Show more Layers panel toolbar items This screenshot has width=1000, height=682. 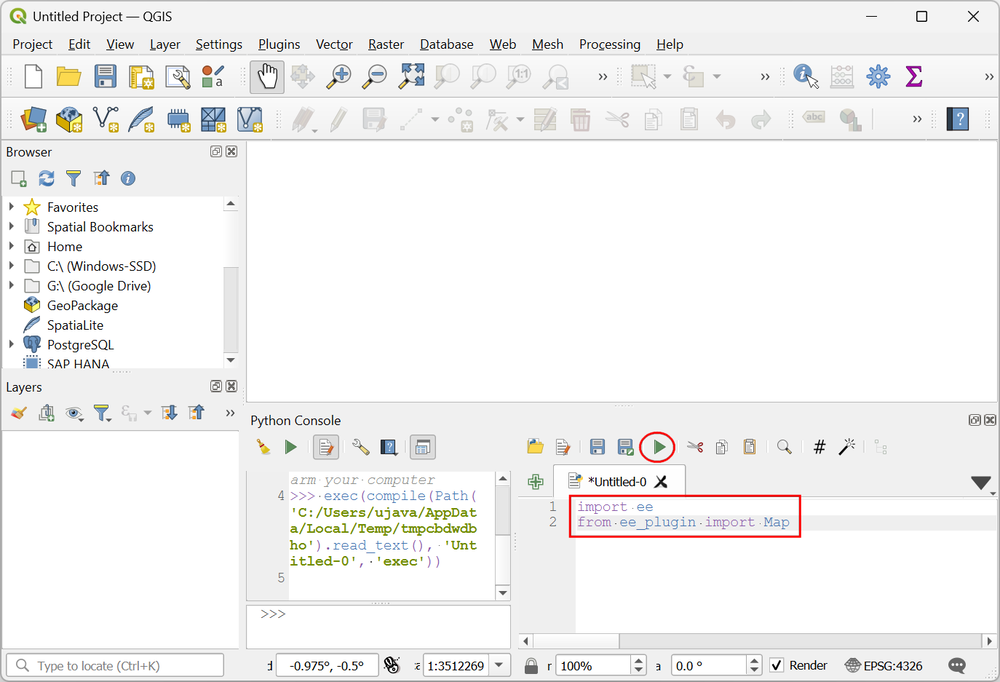click(x=230, y=413)
